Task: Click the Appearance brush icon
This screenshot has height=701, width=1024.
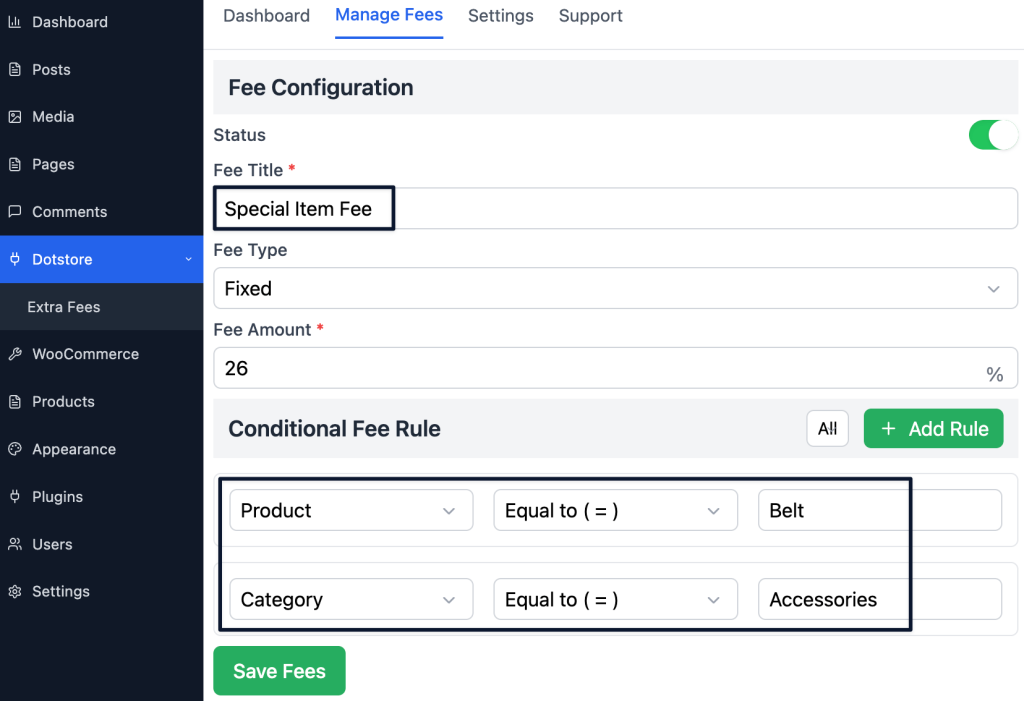Action: point(18,449)
